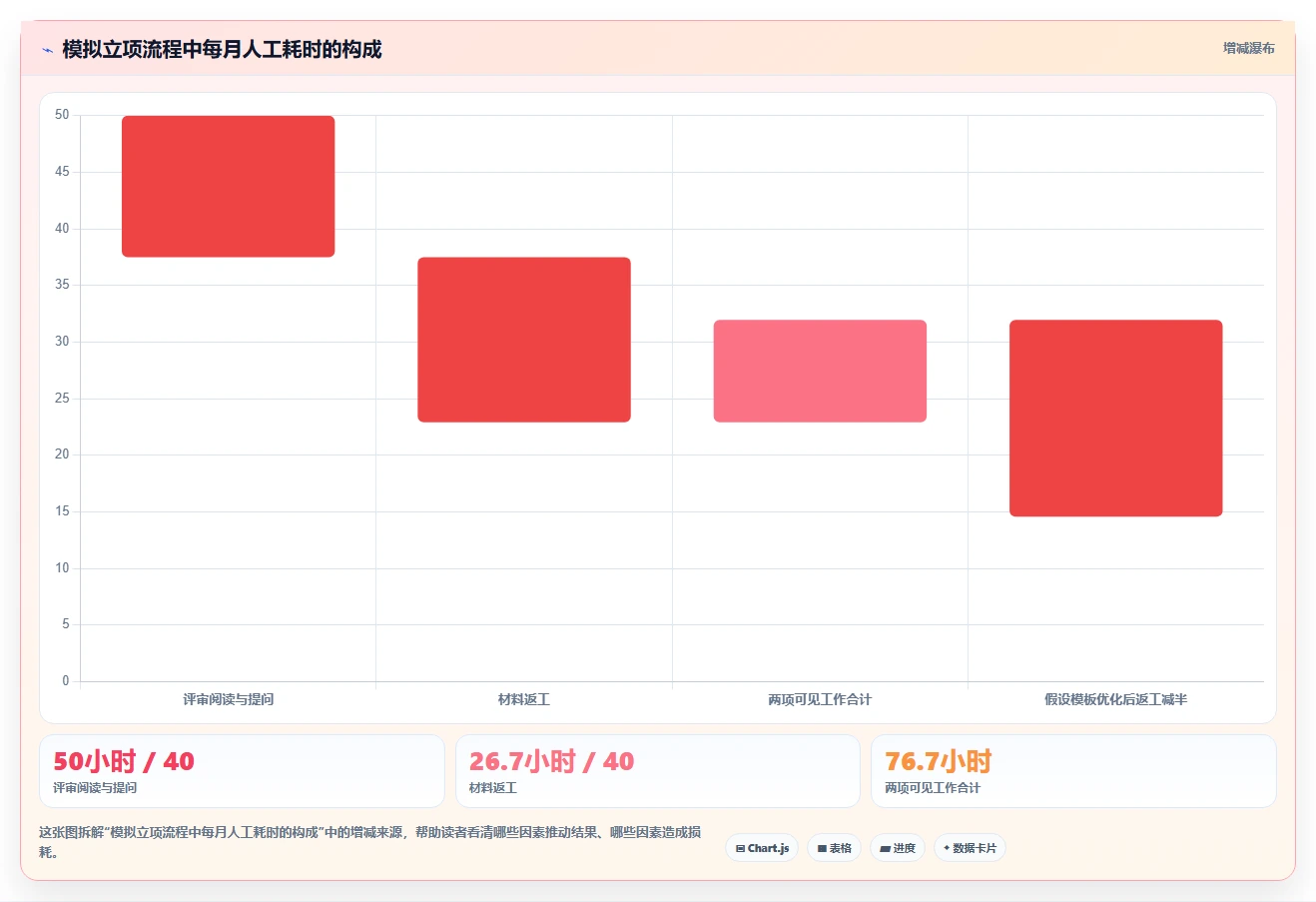
Task: Click the 76.7小时 value card
Action: click(1073, 771)
